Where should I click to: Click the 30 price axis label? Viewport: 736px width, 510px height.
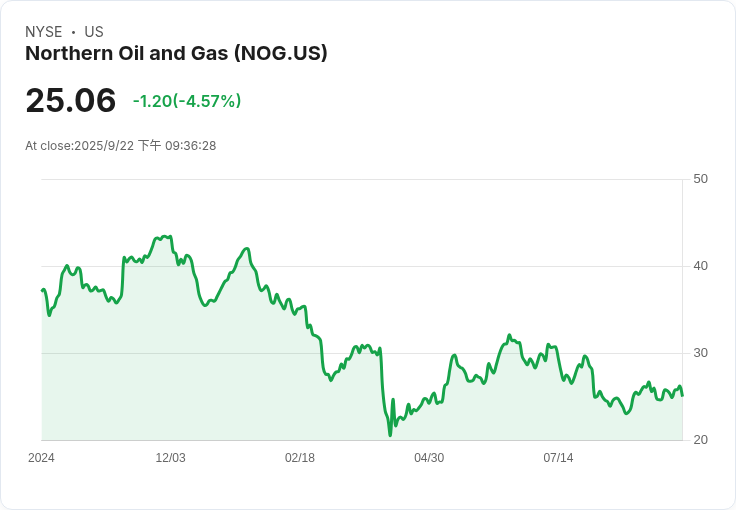click(x=700, y=353)
